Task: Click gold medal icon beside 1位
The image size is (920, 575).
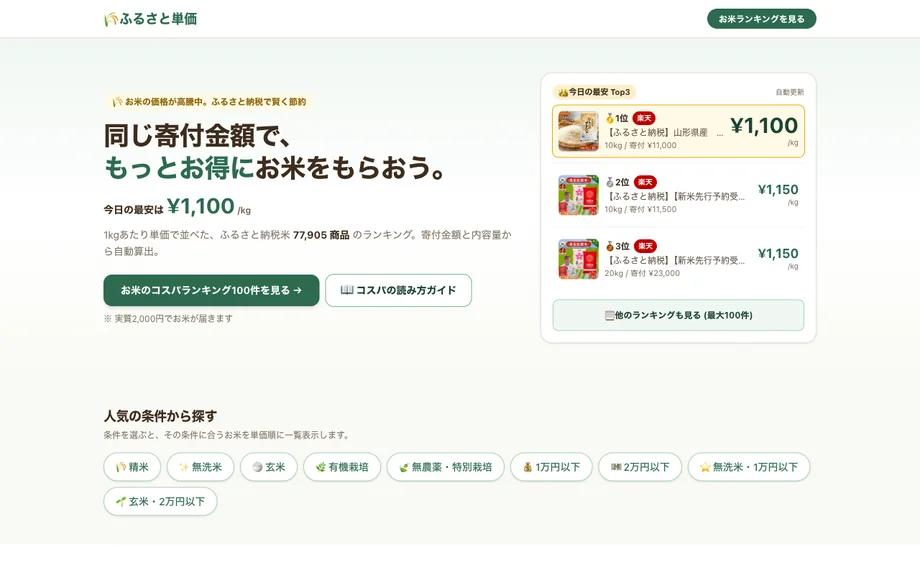Action: [x=610, y=119]
